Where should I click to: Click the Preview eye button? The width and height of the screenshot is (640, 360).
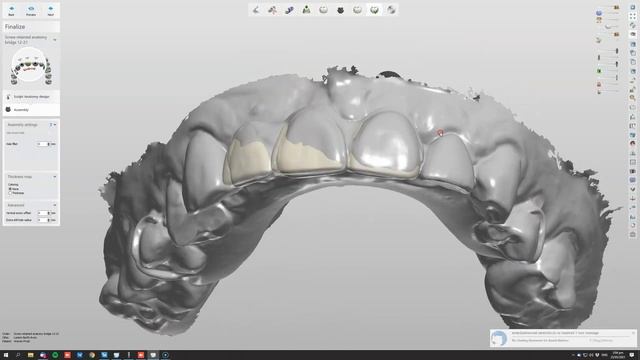tap(31, 11)
